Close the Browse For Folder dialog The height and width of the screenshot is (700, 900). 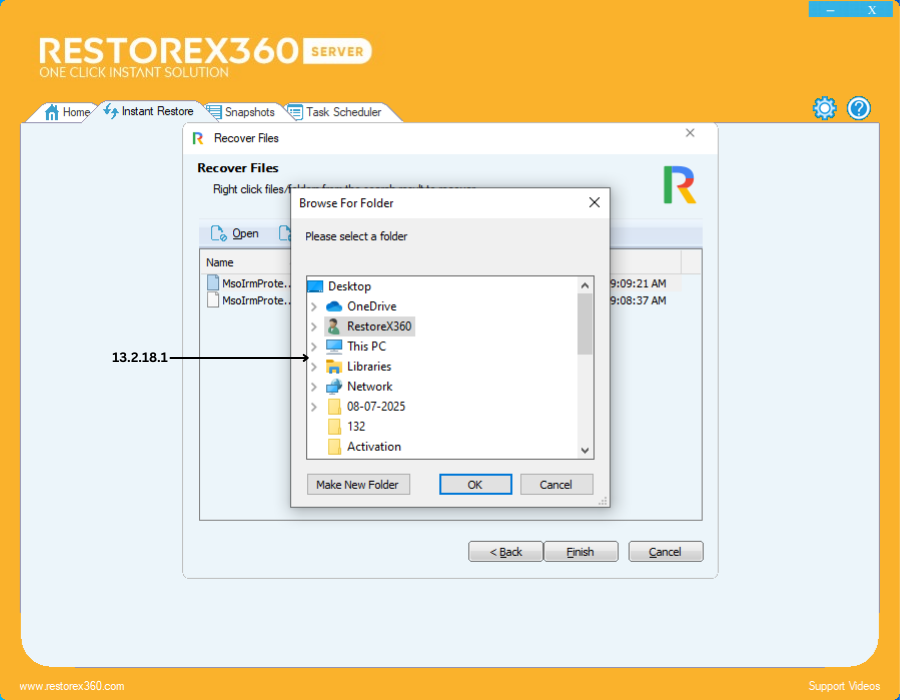point(595,203)
